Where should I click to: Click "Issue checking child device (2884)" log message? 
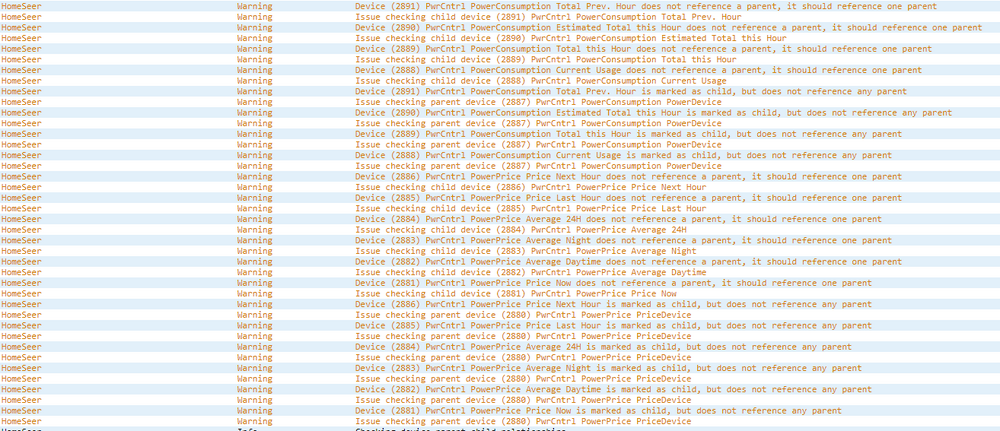[x=520, y=230]
